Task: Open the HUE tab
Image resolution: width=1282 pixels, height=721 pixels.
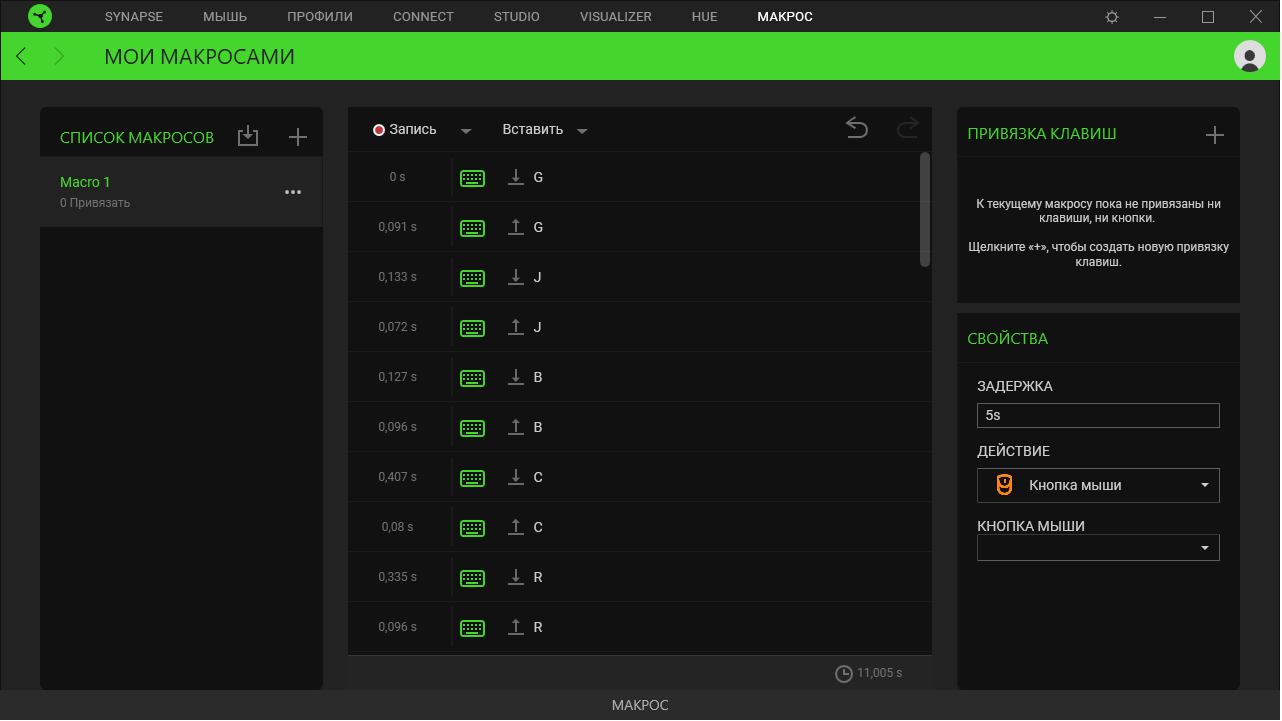Action: pyautogui.click(x=704, y=17)
